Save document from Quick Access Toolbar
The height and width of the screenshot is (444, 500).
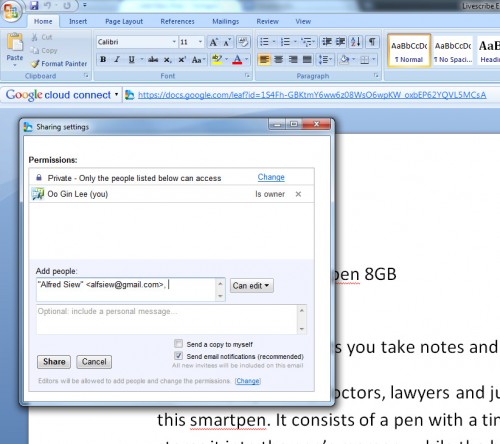pos(34,5)
